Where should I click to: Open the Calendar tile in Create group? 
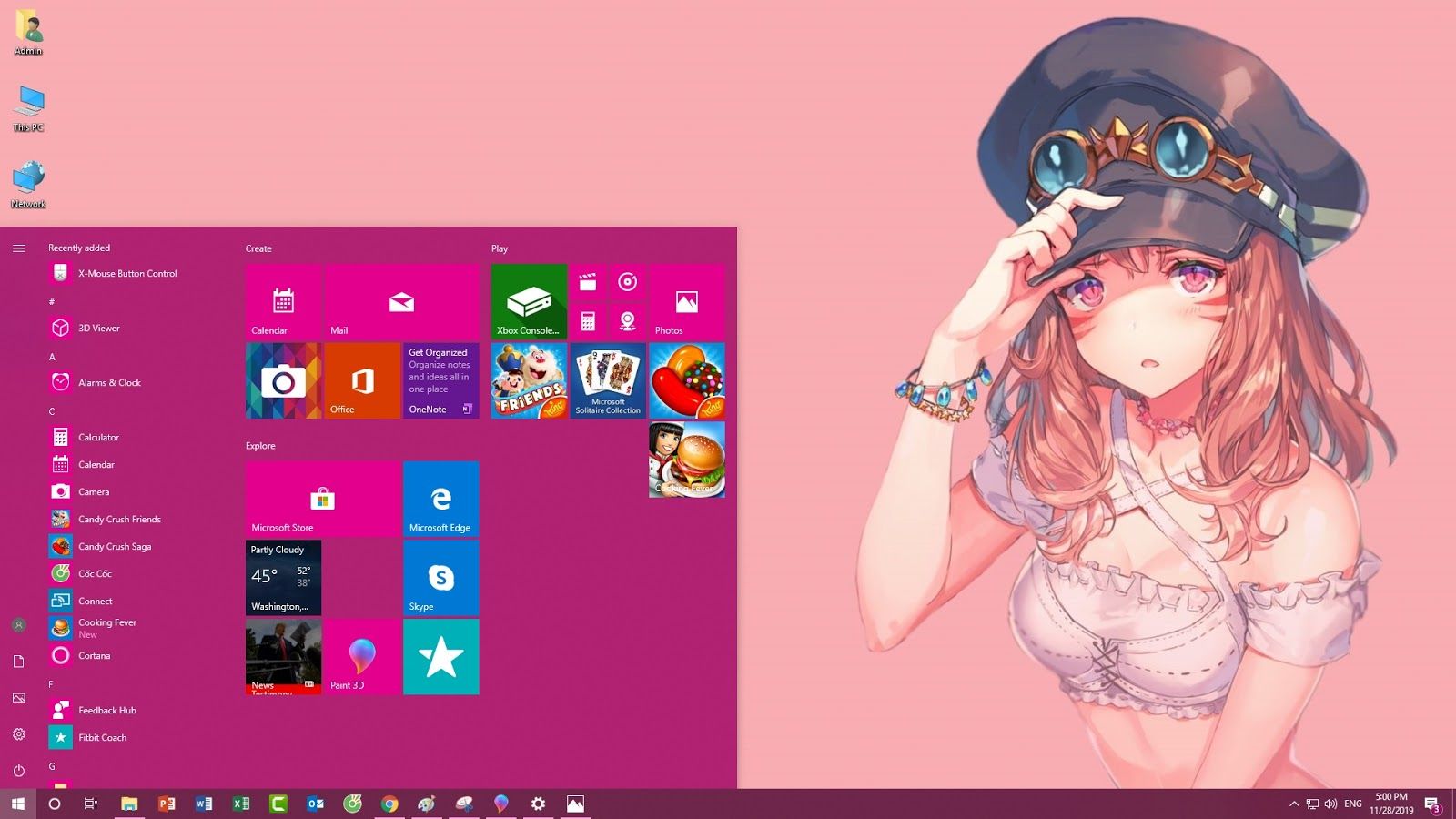tap(283, 301)
